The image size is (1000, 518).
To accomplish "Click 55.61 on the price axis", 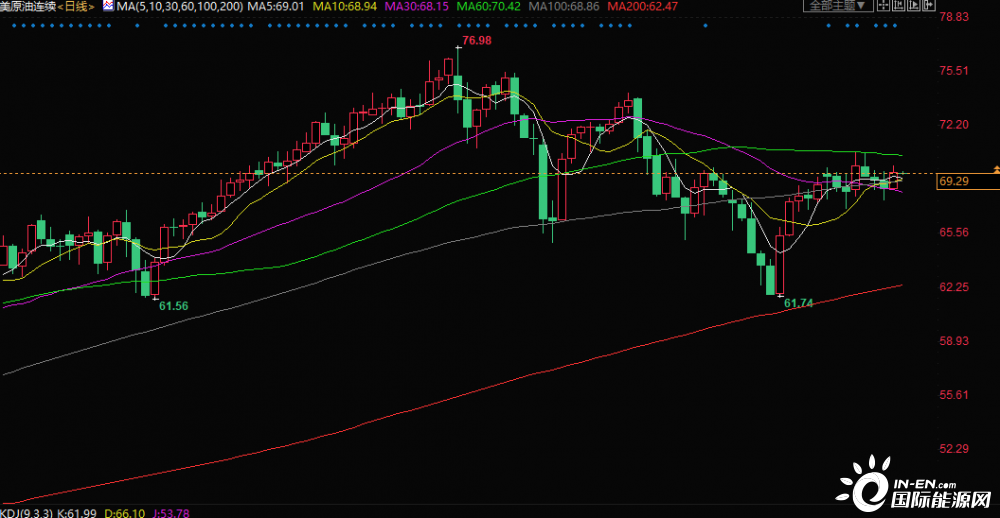I will [955, 395].
